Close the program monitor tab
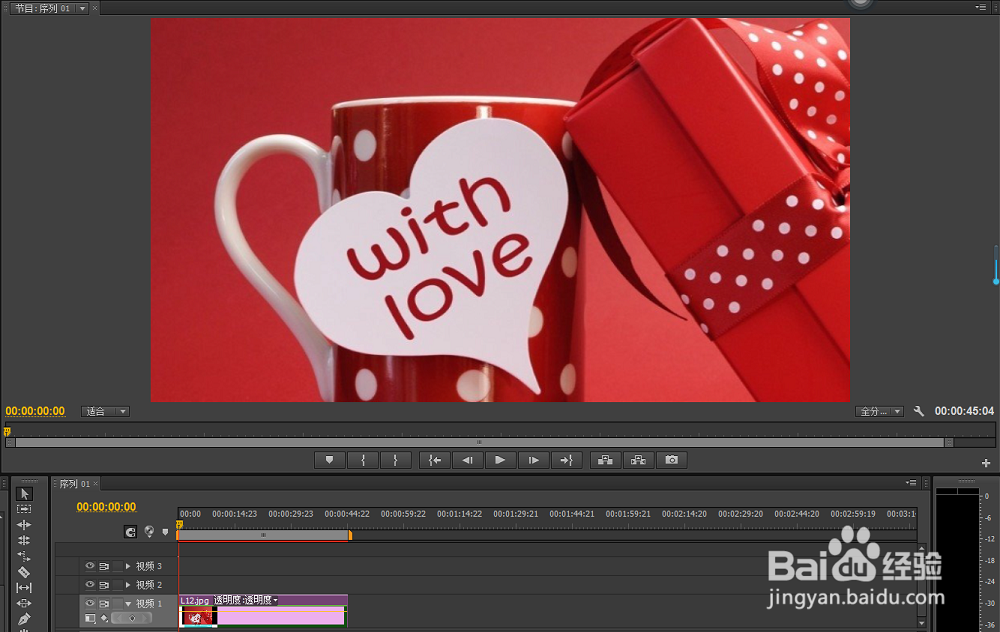 coord(95,8)
